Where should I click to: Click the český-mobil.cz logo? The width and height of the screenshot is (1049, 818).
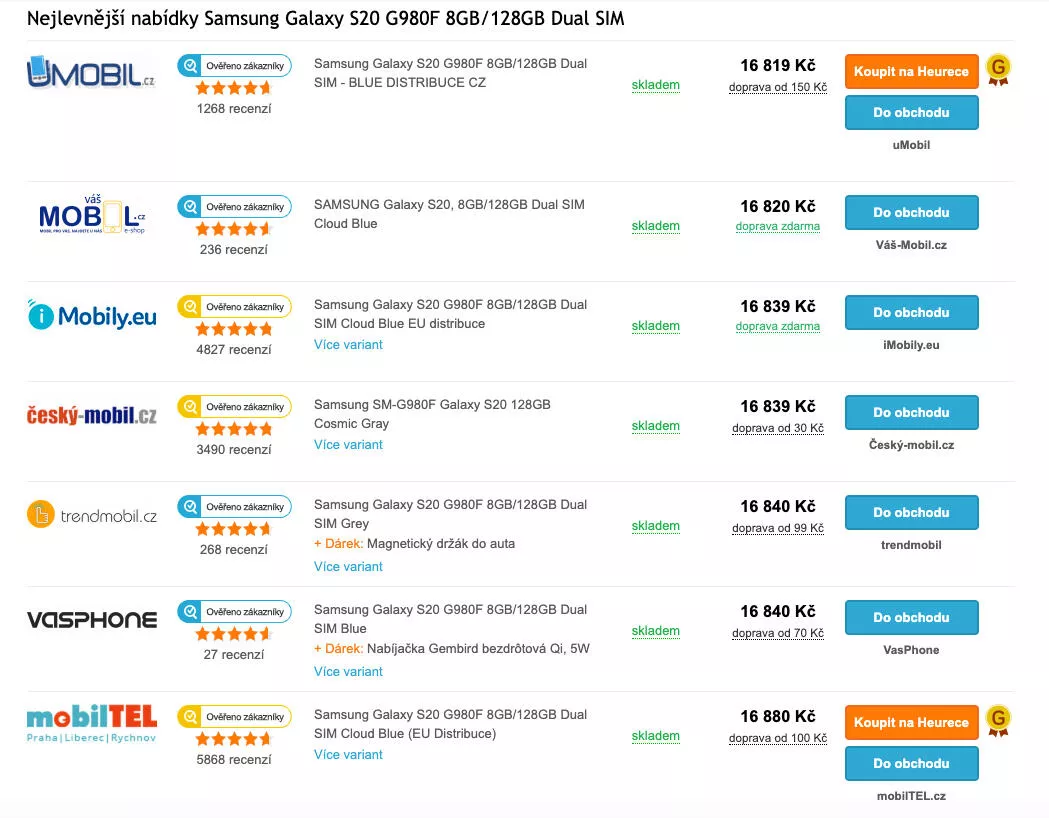coord(92,415)
